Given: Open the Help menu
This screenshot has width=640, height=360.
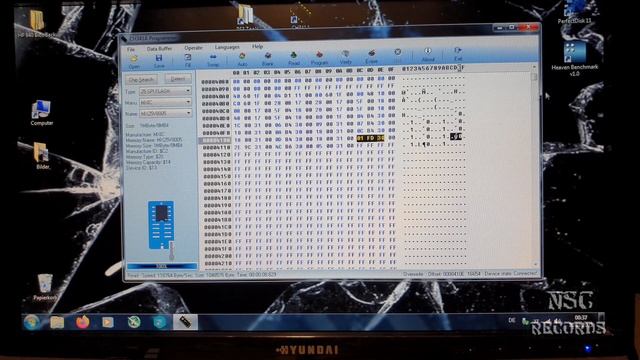Looking at the screenshot, I should [x=257, y=46].
